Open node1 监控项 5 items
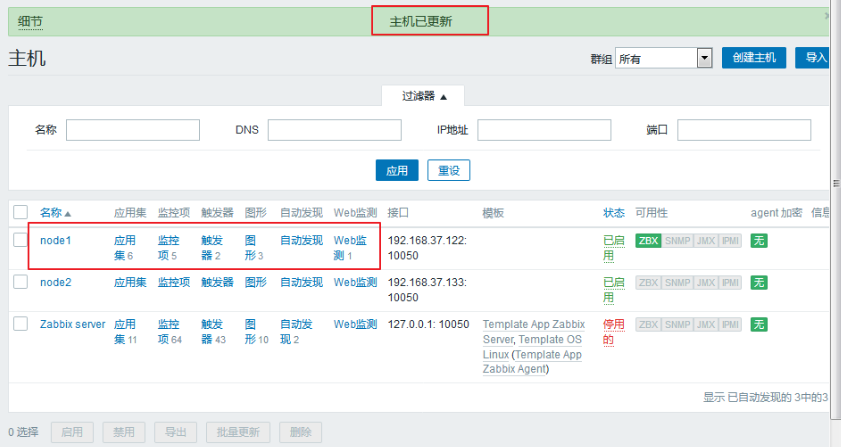Image resolution: width=841 pixels, height=447 pixels. [168, 247]
